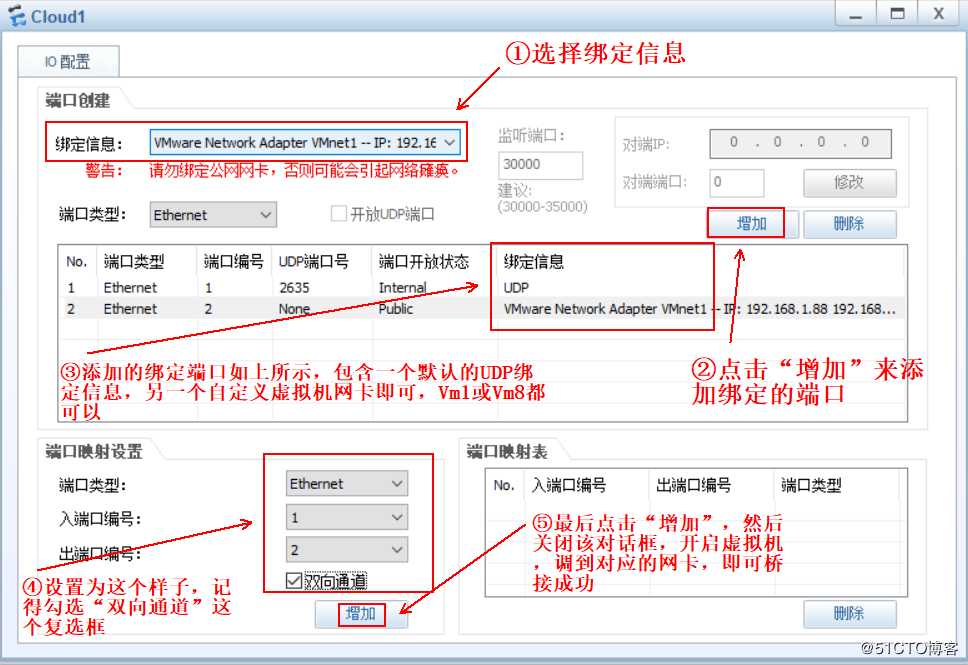Image resolution: width=968 pixels, height=665 pixels.
Task: Click the 绑定信息 column header
Action: [533, 262]
